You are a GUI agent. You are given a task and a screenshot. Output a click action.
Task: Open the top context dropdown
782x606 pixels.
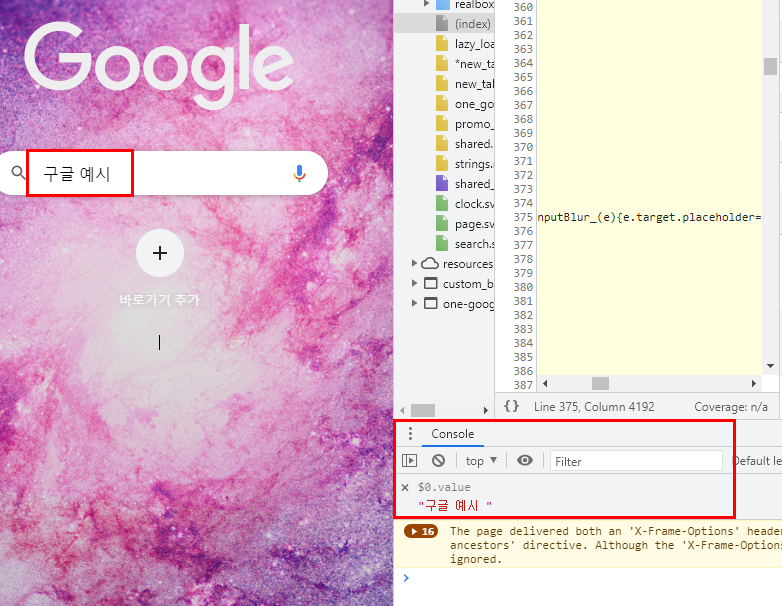[481, 461]
